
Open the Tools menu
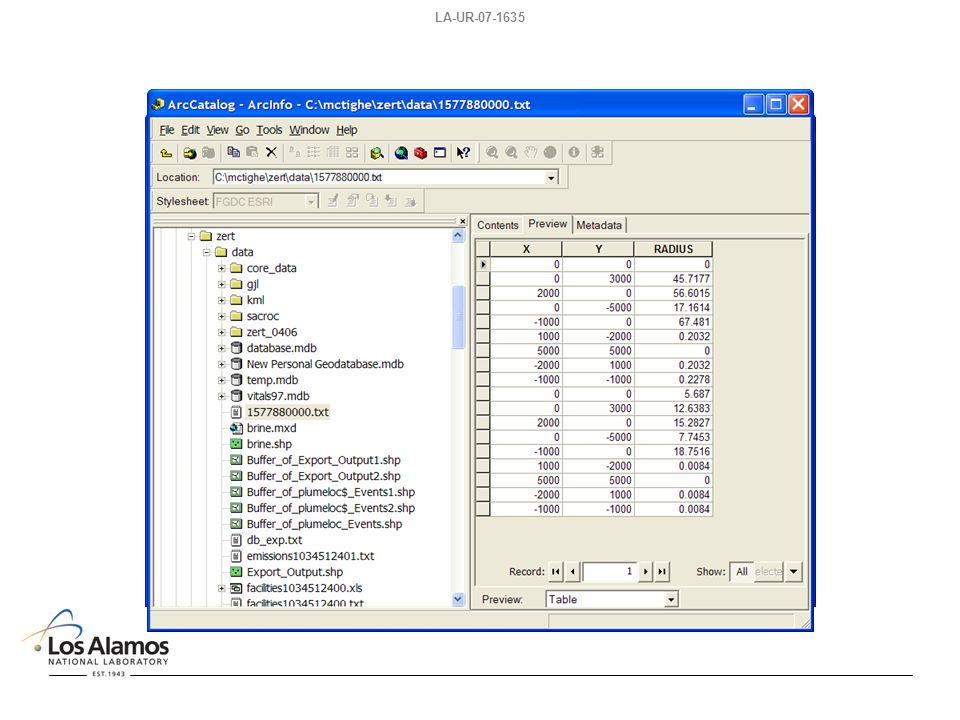pos(269,130)
